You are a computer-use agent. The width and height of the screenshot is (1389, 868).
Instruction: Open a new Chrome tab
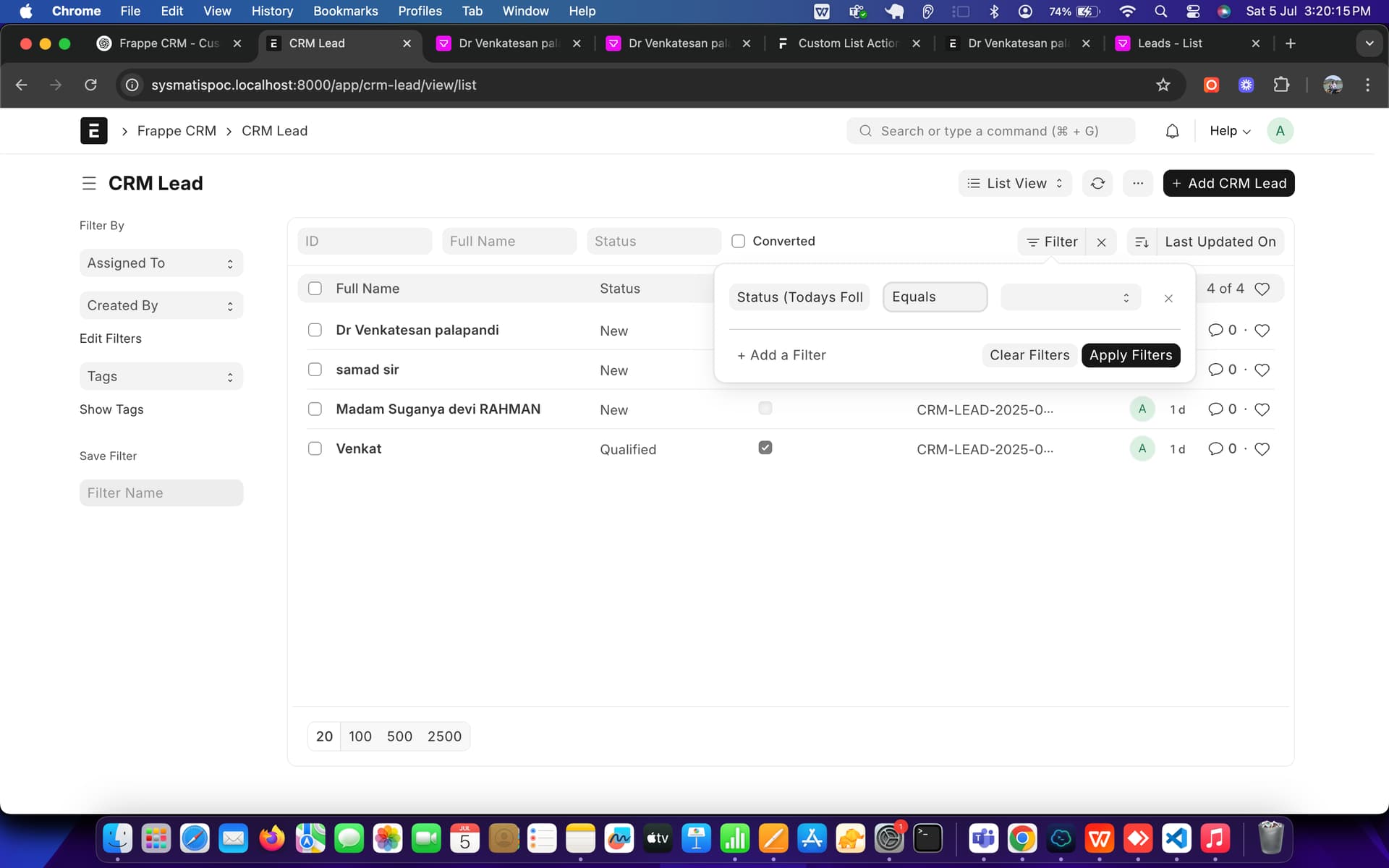(x=1290, y=43)
